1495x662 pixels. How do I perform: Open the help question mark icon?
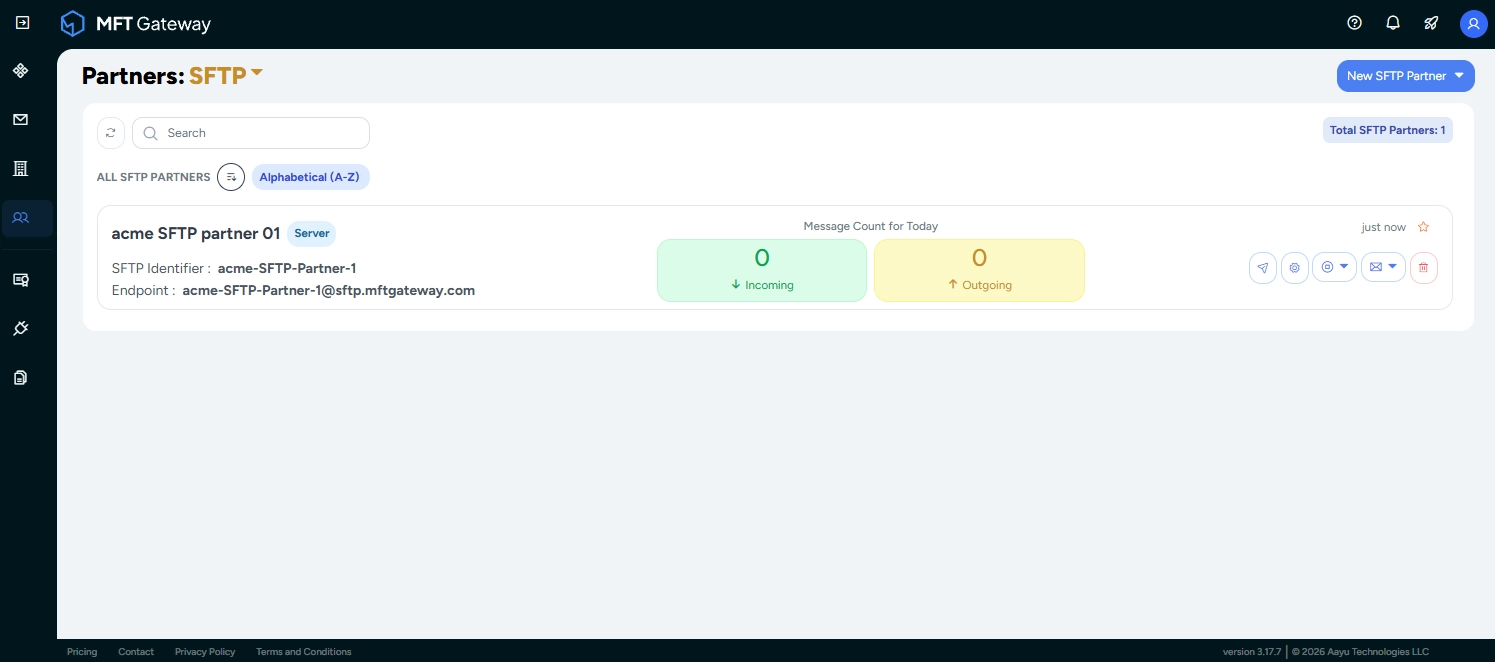point(1355,23)
